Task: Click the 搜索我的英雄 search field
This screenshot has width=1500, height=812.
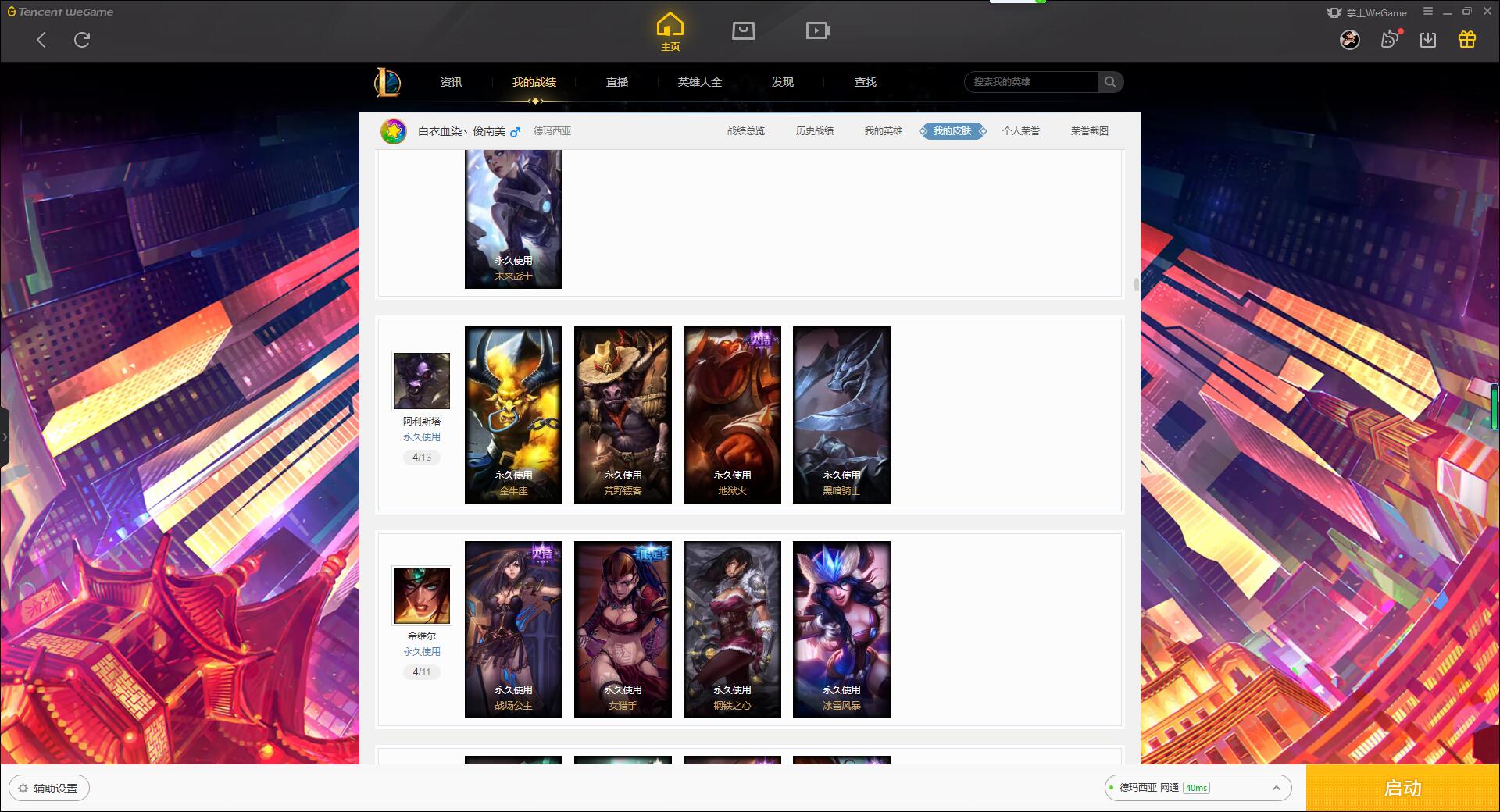Action: coord(1032,82)
